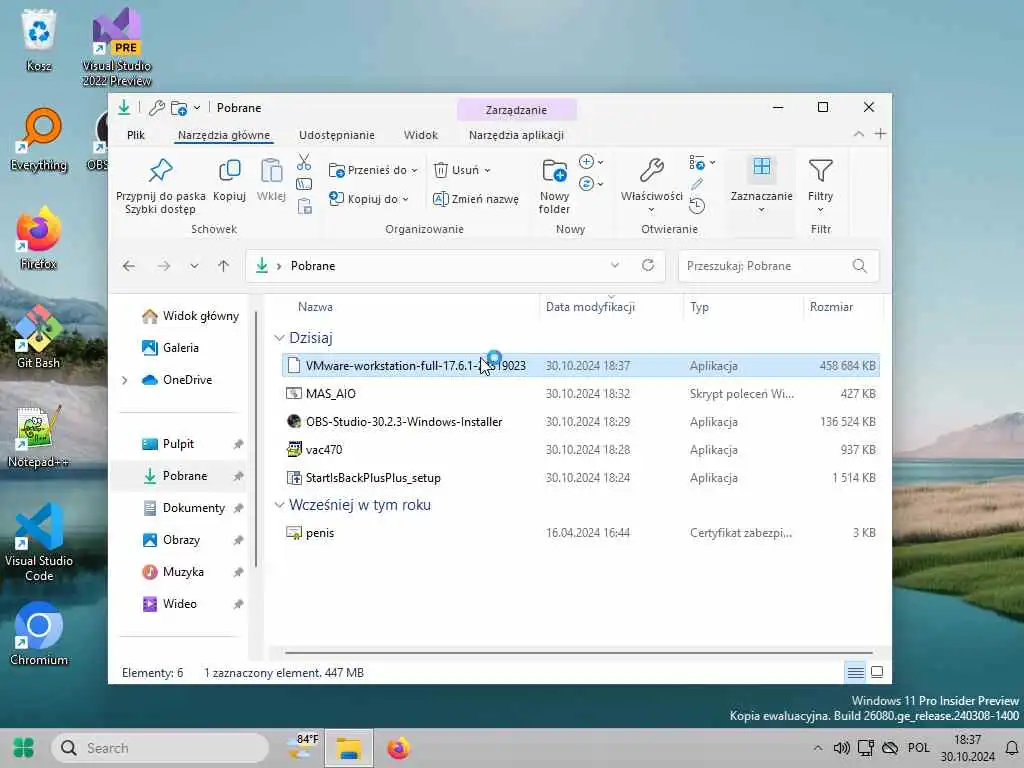This screenshot has width=1024, height=768.
Task: Open Visual Studio Code desktop icon
Action: click(x=39, y=542)
